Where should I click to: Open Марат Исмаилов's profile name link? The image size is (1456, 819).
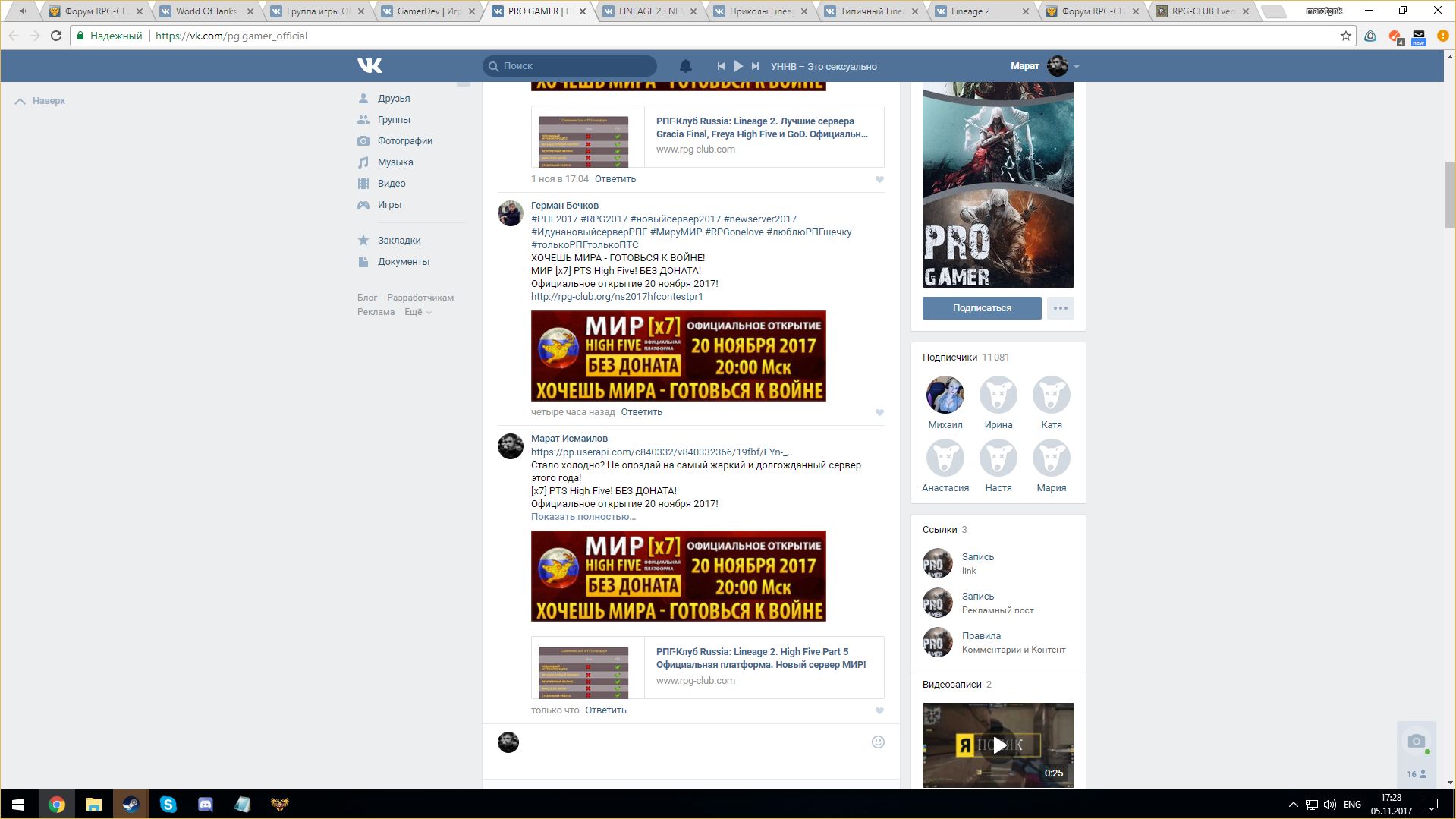click(569, 439)
